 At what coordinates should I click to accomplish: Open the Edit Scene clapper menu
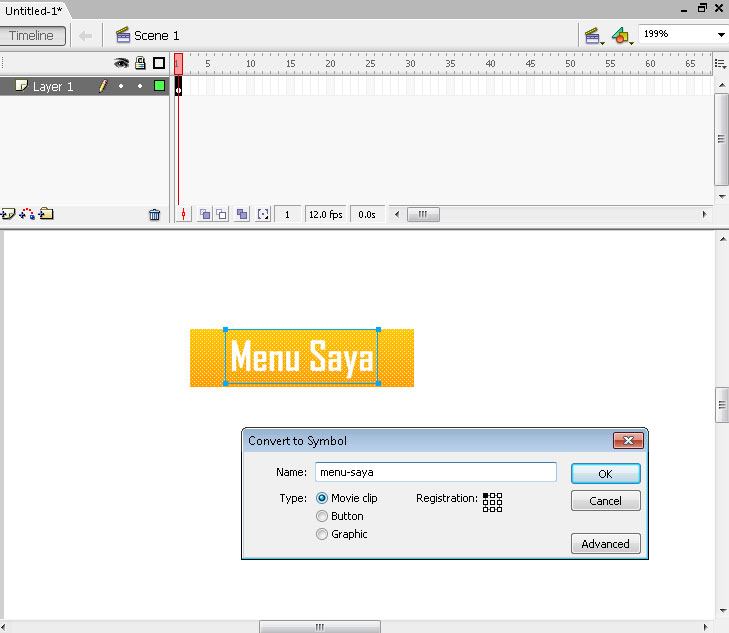click(594, 36)
